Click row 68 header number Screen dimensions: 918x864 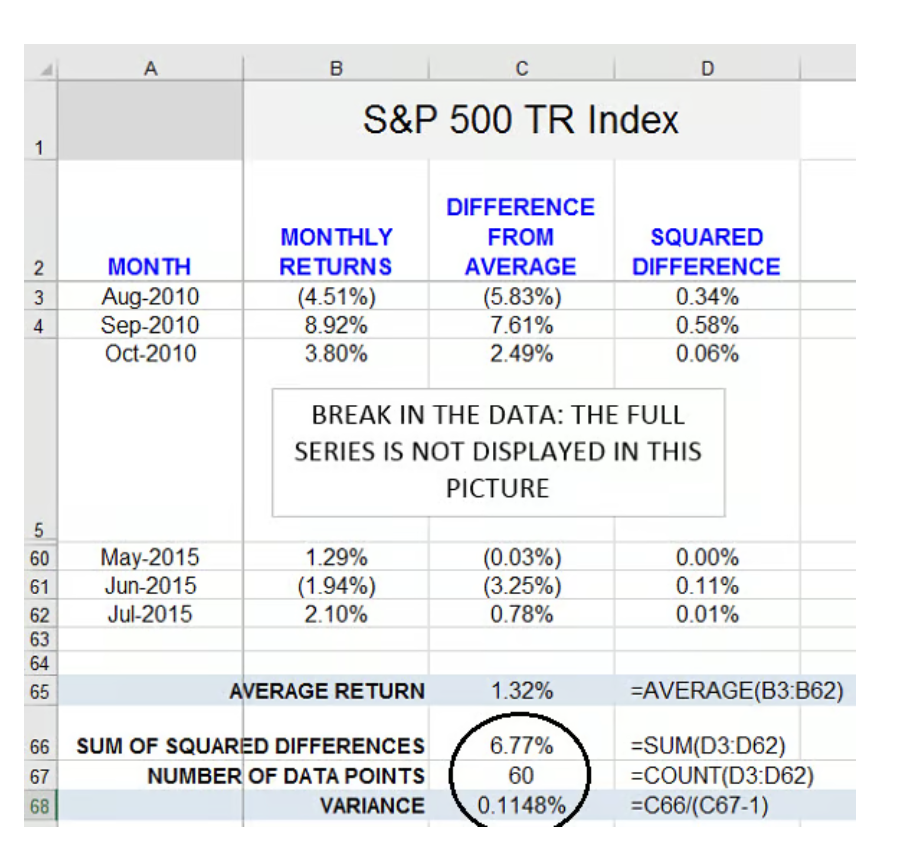tap(38, 806)
